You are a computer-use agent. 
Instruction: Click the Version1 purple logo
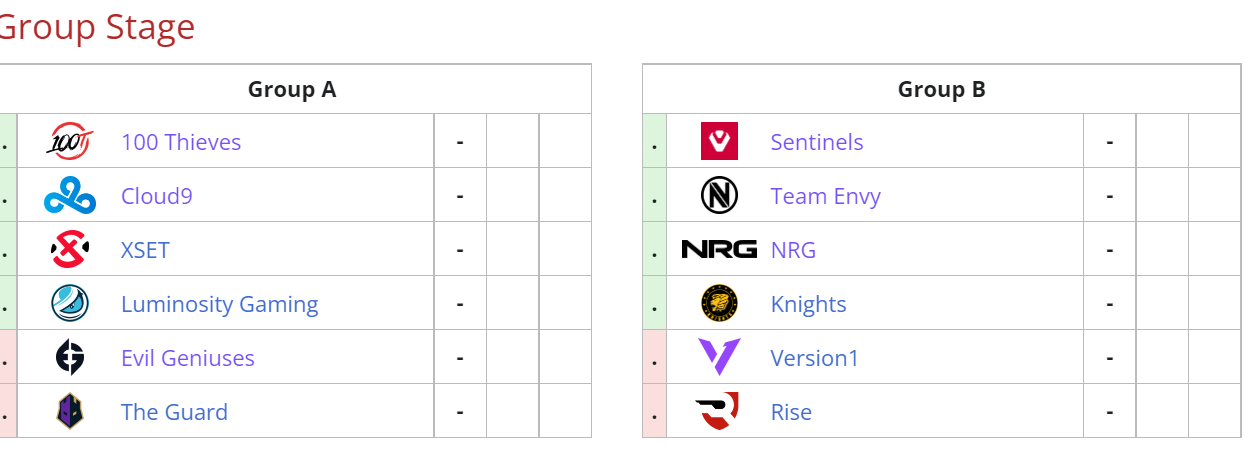(719, 358)
